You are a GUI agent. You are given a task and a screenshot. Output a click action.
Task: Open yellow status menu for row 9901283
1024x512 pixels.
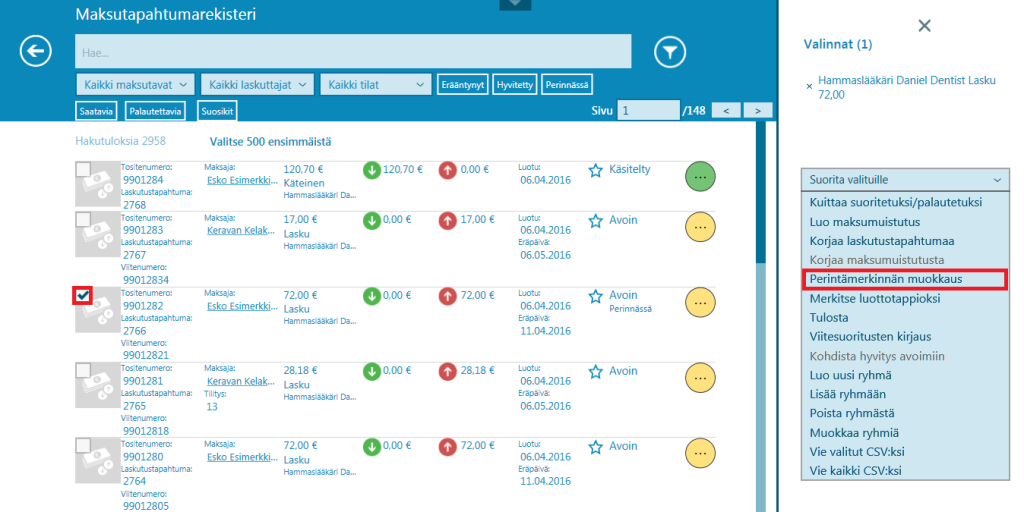coord(700,227)
